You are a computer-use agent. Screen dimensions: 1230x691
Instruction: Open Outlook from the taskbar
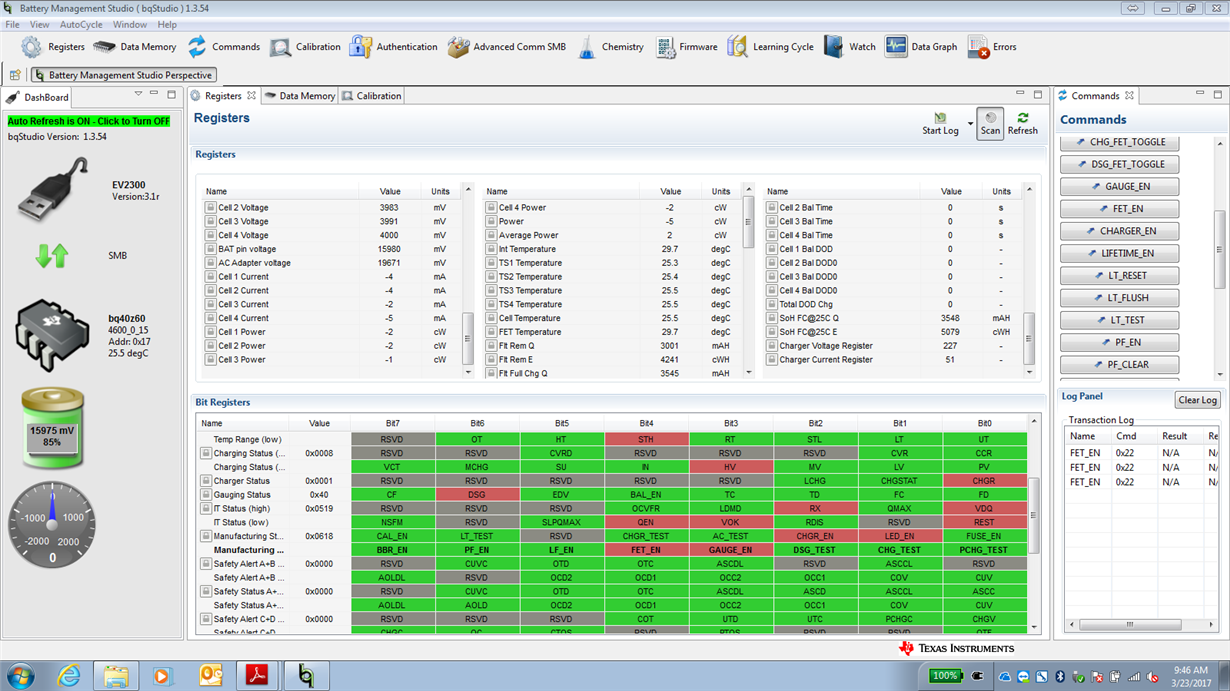pyautogui.click(x=211, y=676)
